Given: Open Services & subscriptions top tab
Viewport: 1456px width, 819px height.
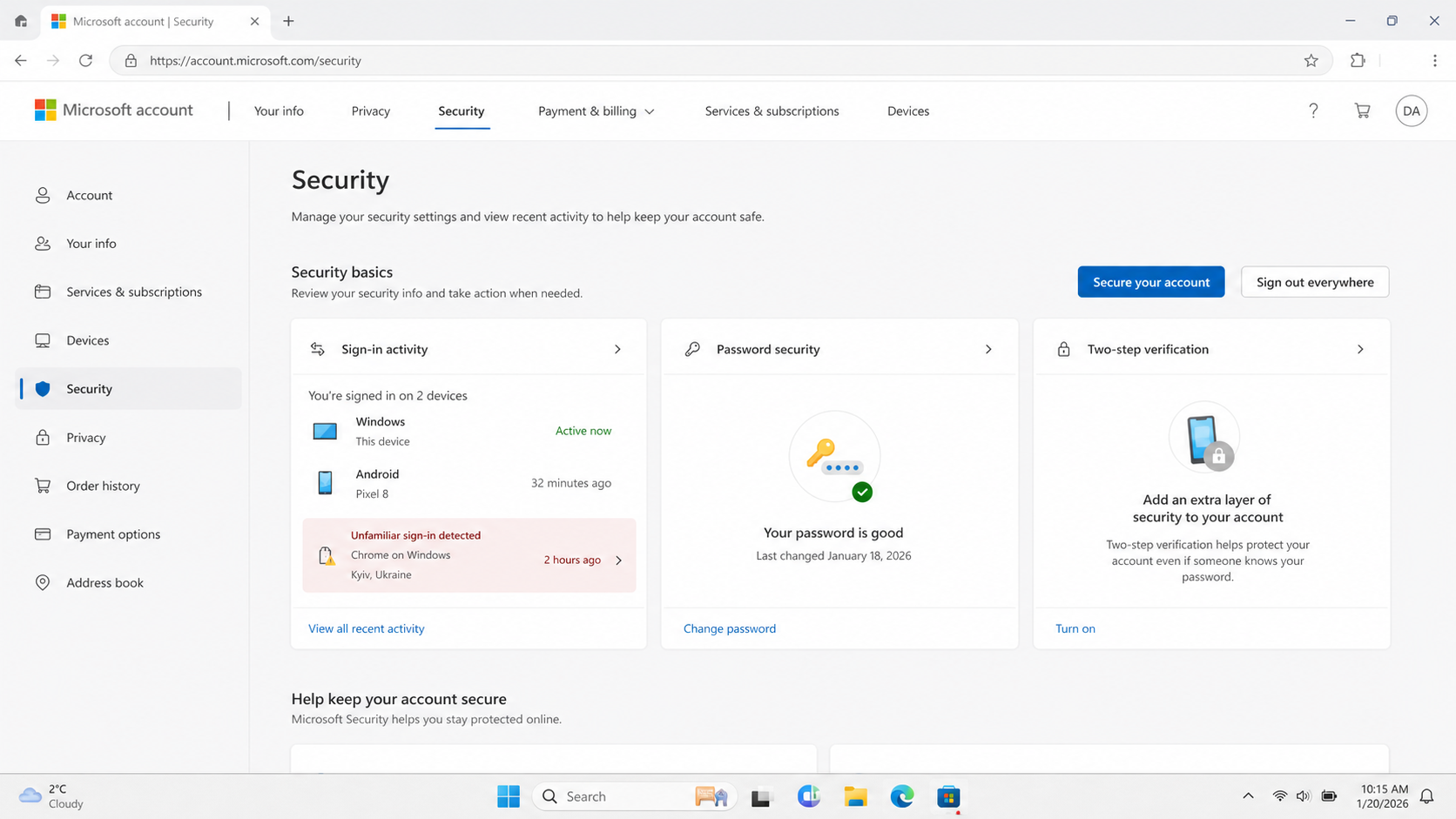Looking at the screenshot, I should pos(772,111).
